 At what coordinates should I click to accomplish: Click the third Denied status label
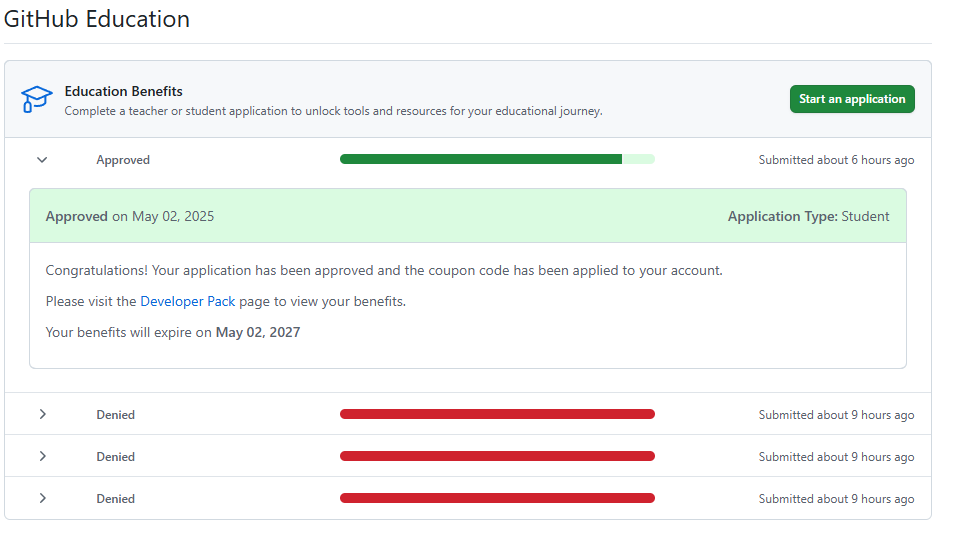coord(115,499)
